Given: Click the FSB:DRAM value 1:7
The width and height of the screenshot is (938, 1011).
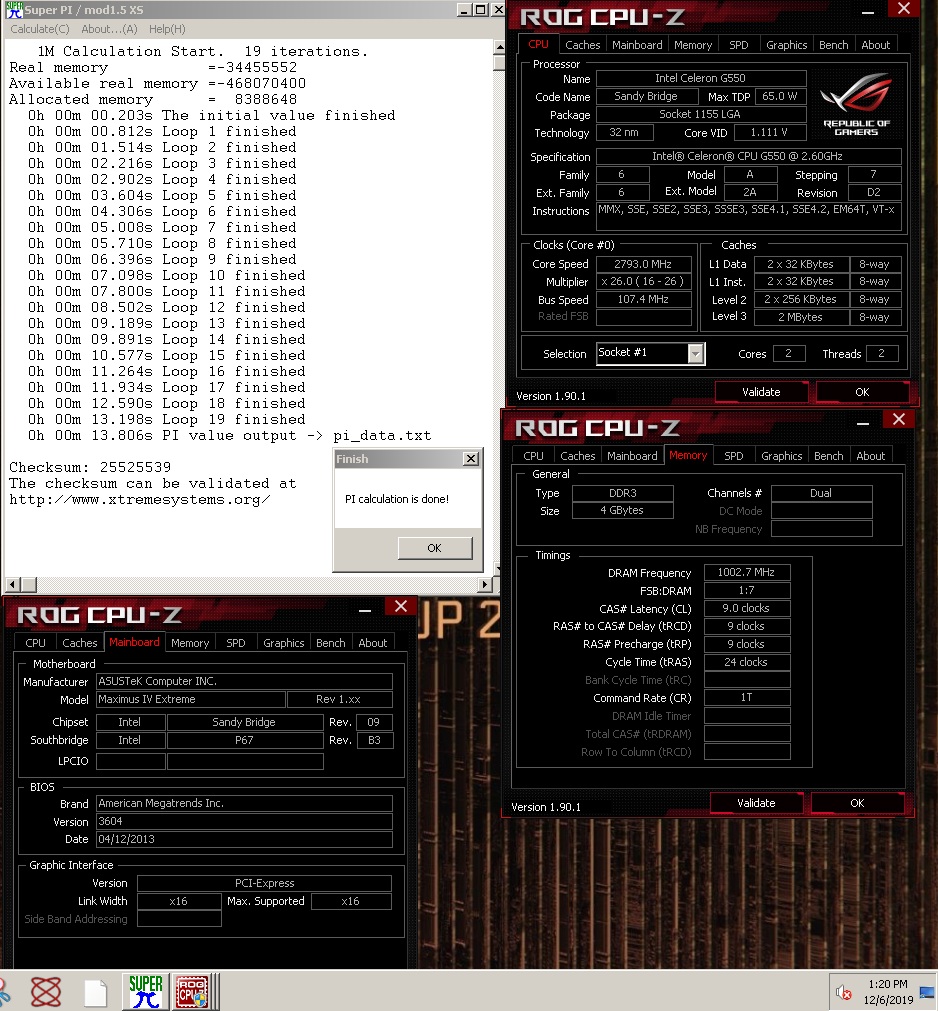Looking at the screenshot, I should pos(747,590).
